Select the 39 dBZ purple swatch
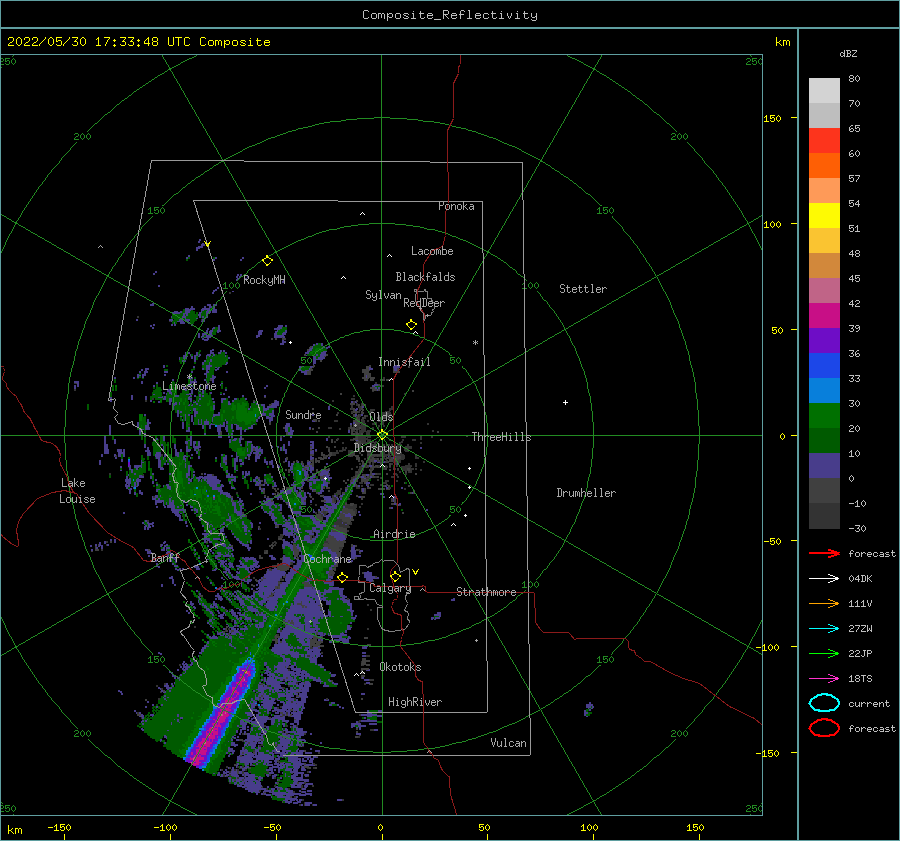This screenshot has height=841, width=900. click(x=824, y=341)
